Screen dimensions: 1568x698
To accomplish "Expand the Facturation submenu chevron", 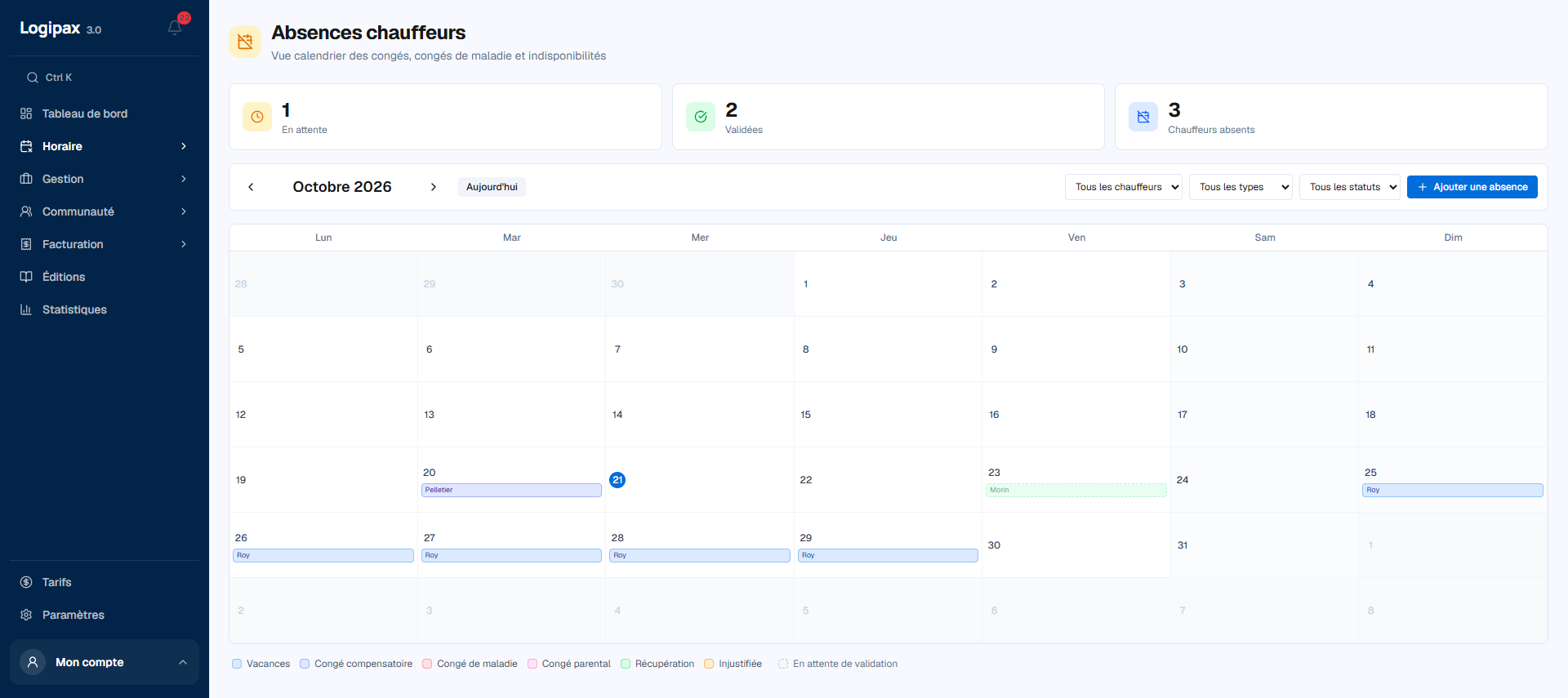I will point(184,244).
